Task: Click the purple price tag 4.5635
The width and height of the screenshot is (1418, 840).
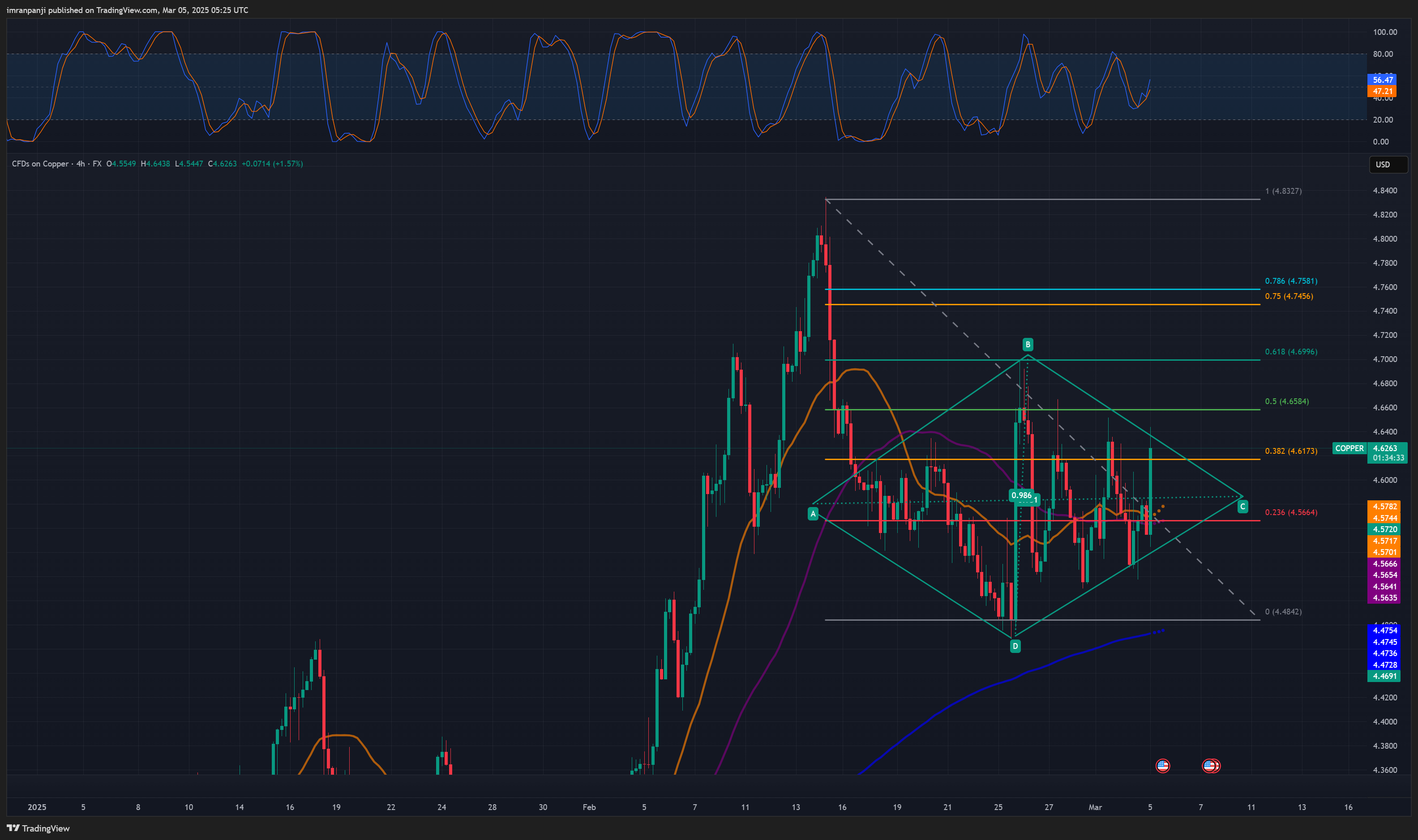Action: 1384,598
